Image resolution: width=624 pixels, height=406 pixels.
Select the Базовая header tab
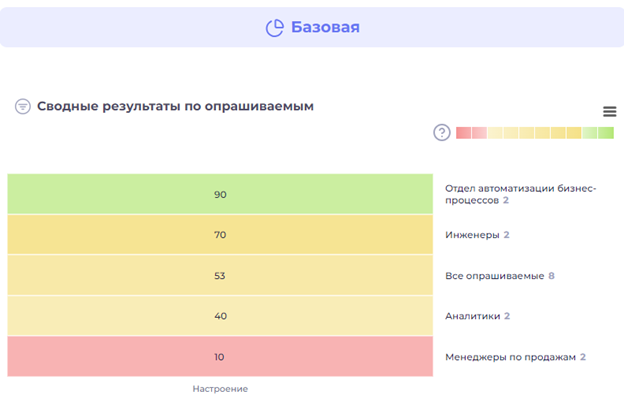tap(312, 28)
